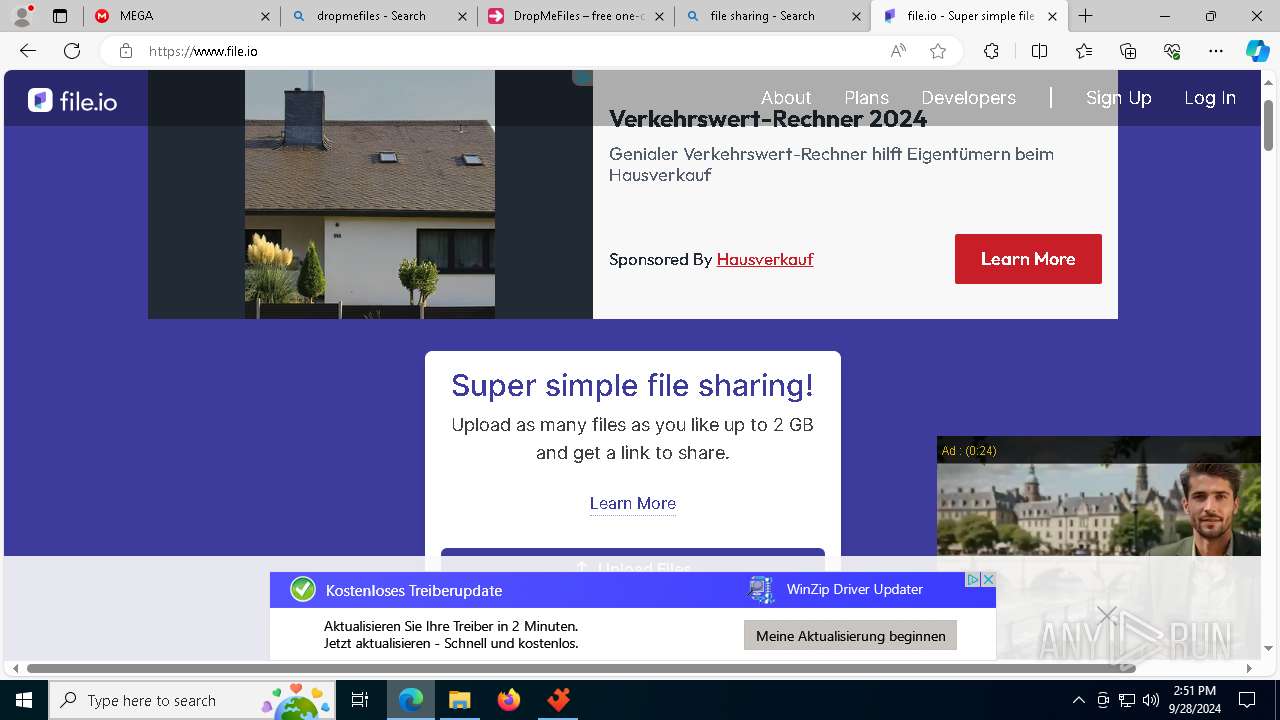Open the Plans menu item
The height and width of the screenshot is (720, 1280).
click(866, 98)
